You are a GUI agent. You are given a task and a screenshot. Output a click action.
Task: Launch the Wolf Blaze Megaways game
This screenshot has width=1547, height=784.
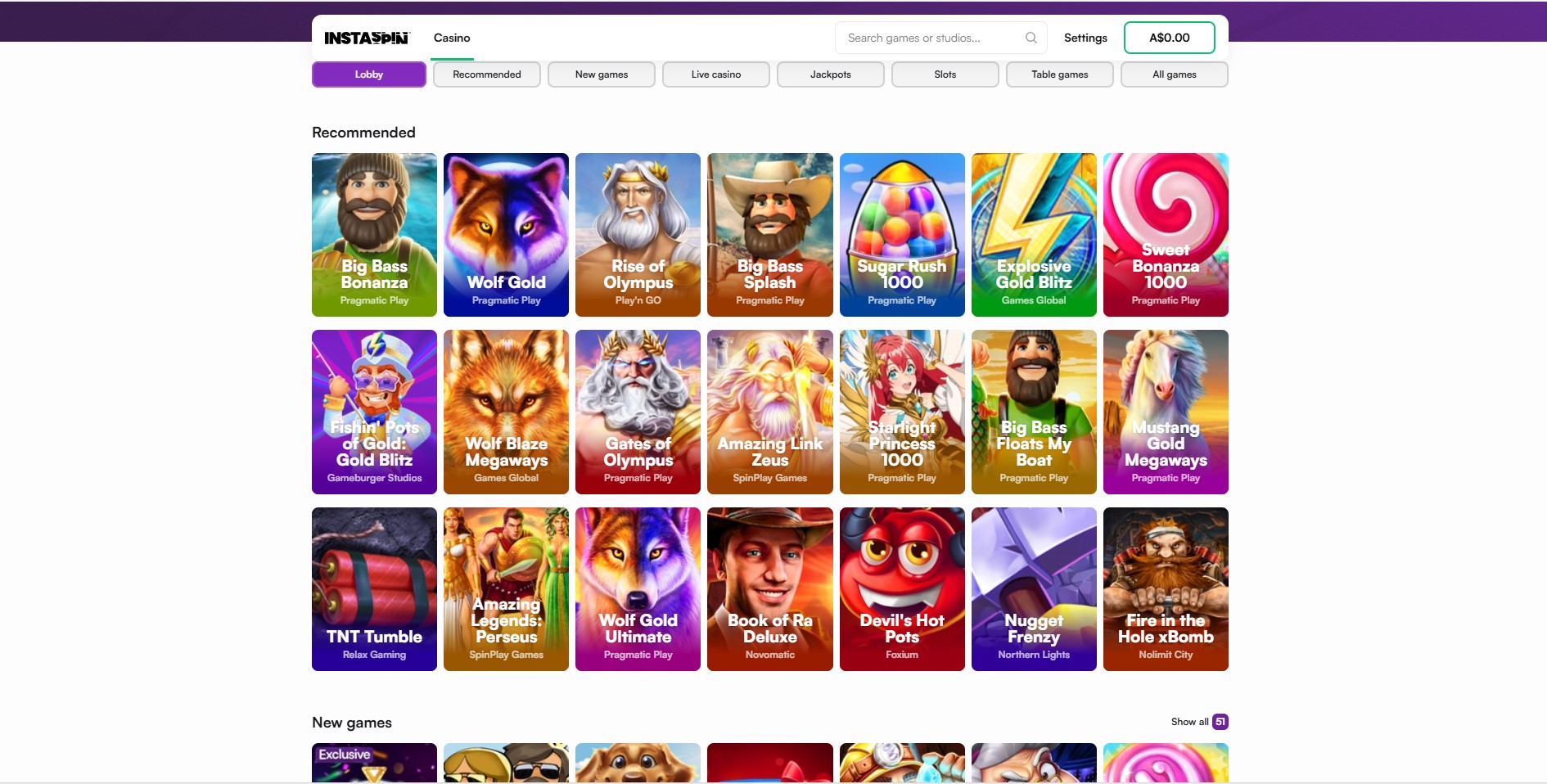[506, 412]
